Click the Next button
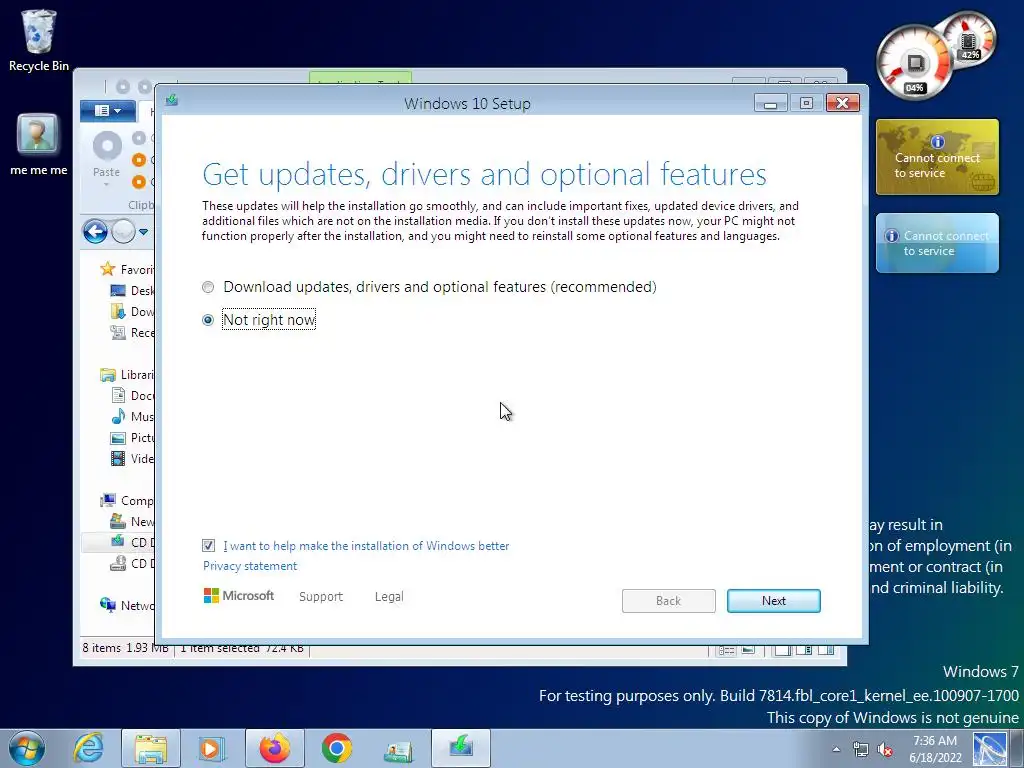Viewport: 1024px width, 768px height. [774, 601]
